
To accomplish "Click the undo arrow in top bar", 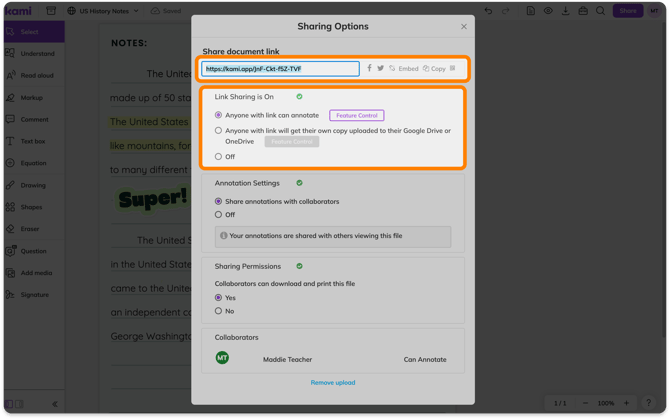I will (488, 11).
